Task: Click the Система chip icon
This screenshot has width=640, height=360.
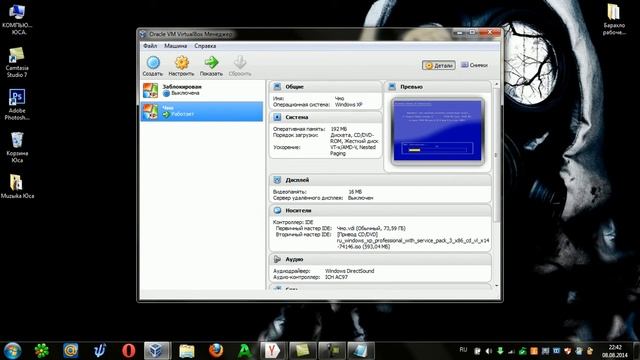Action: tap(277, 117)
